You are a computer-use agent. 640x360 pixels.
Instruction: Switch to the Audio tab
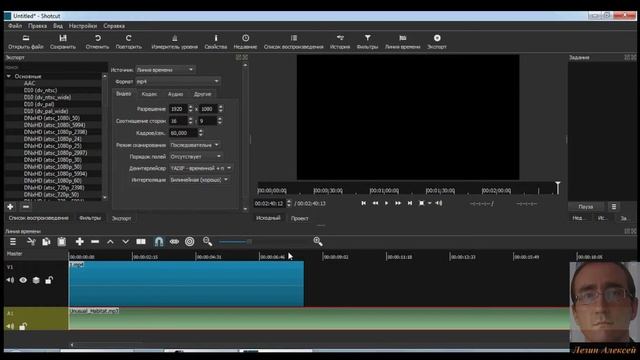tap(176, 94)
